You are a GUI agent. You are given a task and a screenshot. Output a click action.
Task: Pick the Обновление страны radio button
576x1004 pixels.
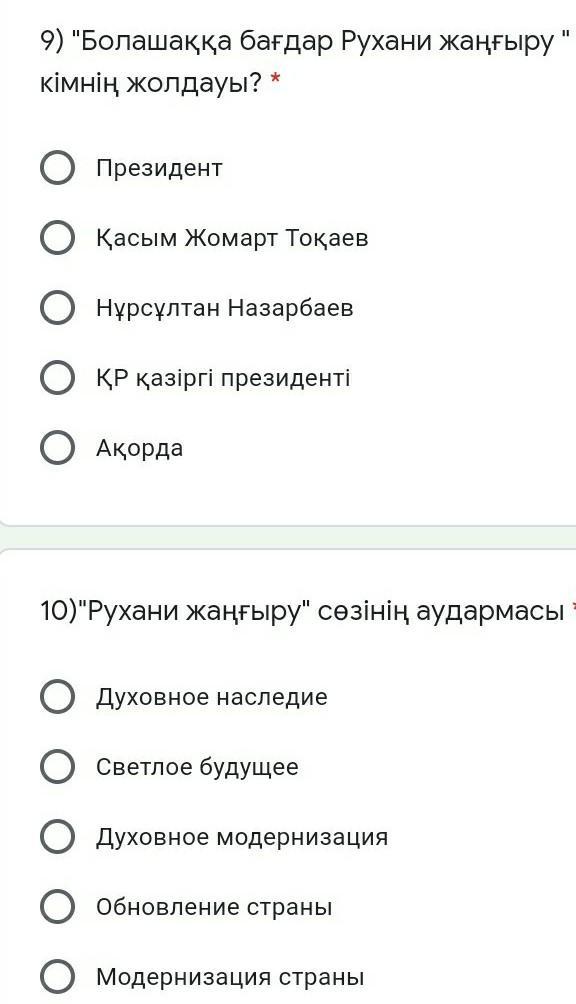58,907
